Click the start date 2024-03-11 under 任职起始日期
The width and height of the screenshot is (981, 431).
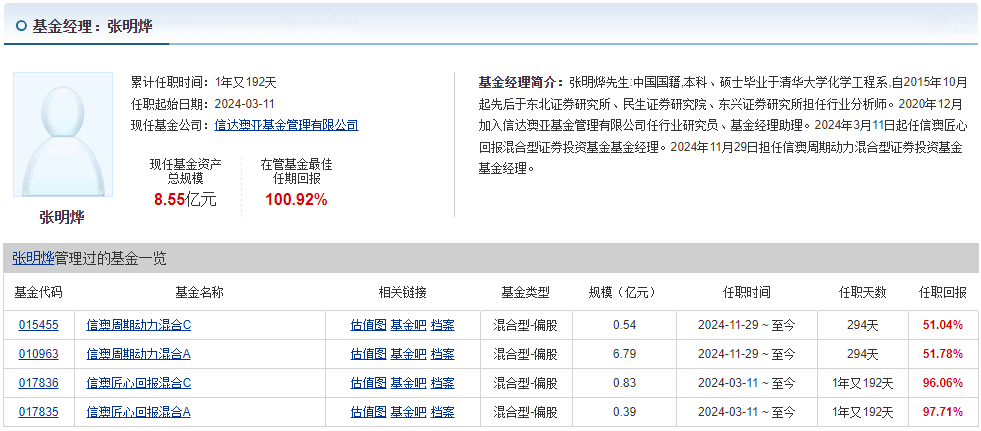(x=245, y=104)
